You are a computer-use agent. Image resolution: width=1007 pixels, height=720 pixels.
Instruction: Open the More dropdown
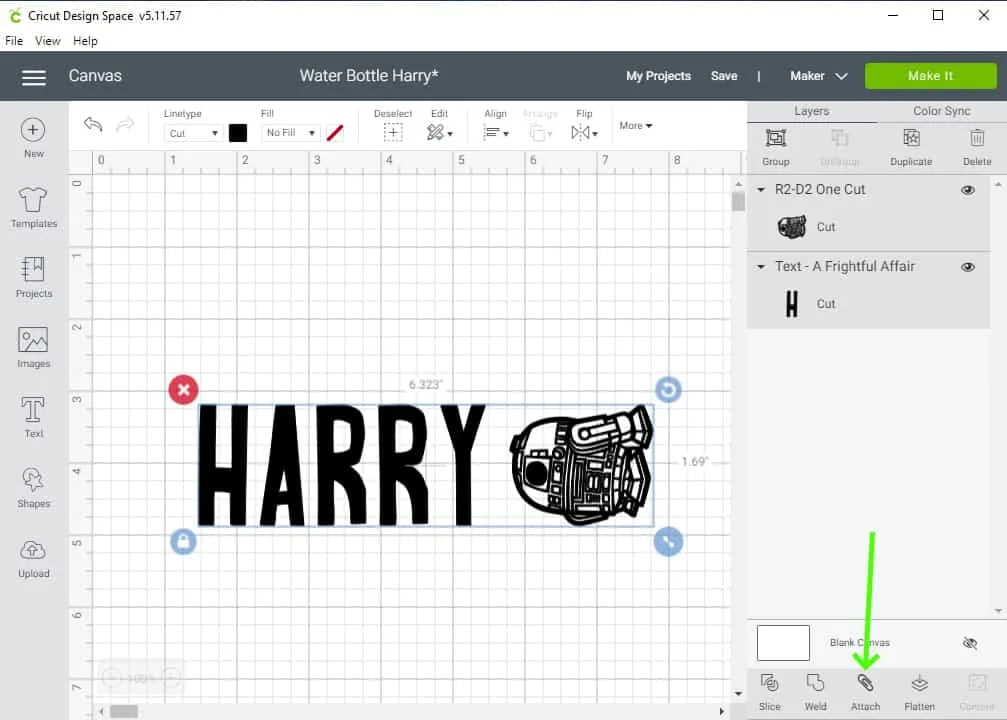[636, 126]
